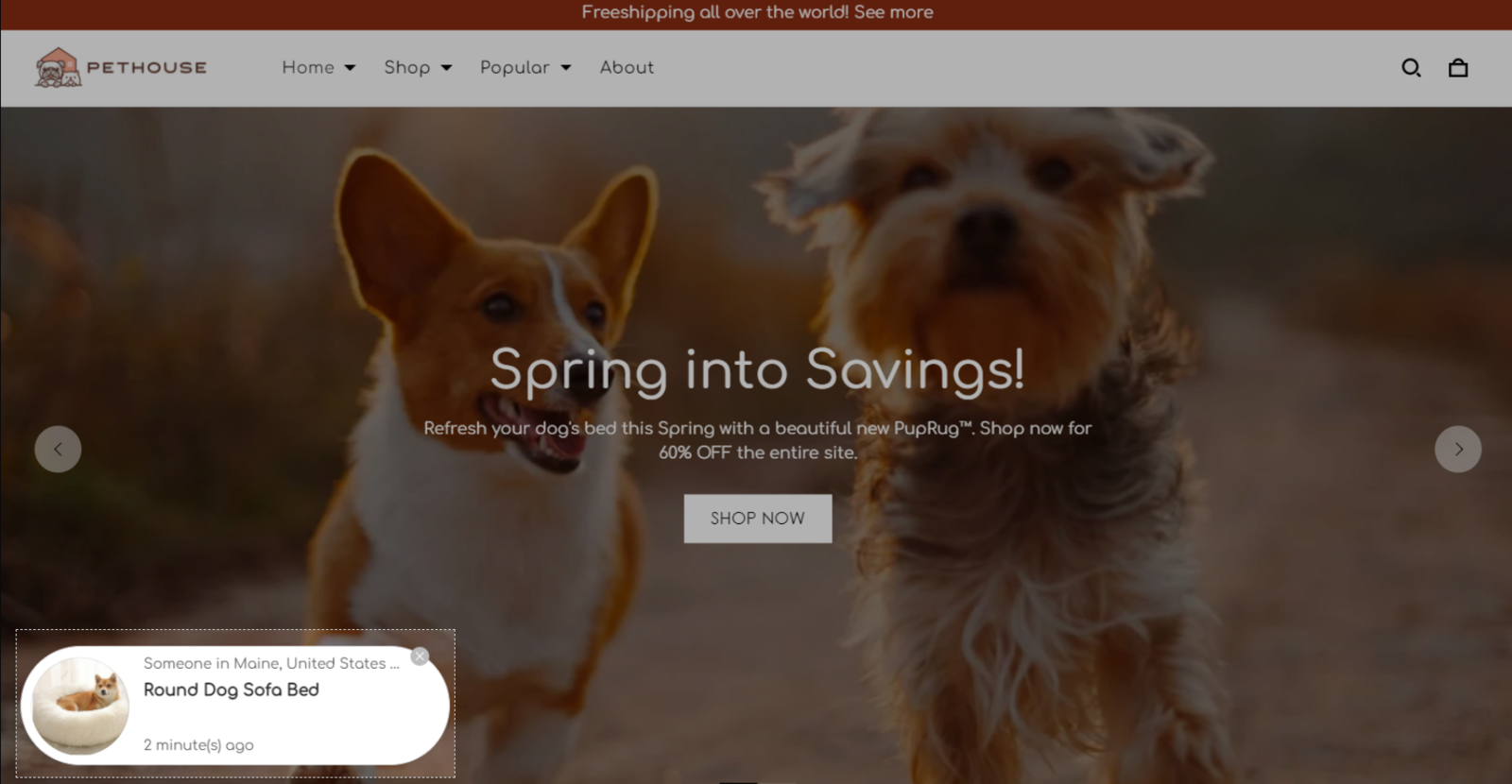
Task: Follow the See more free shipping link
Action: pos(893,12)
